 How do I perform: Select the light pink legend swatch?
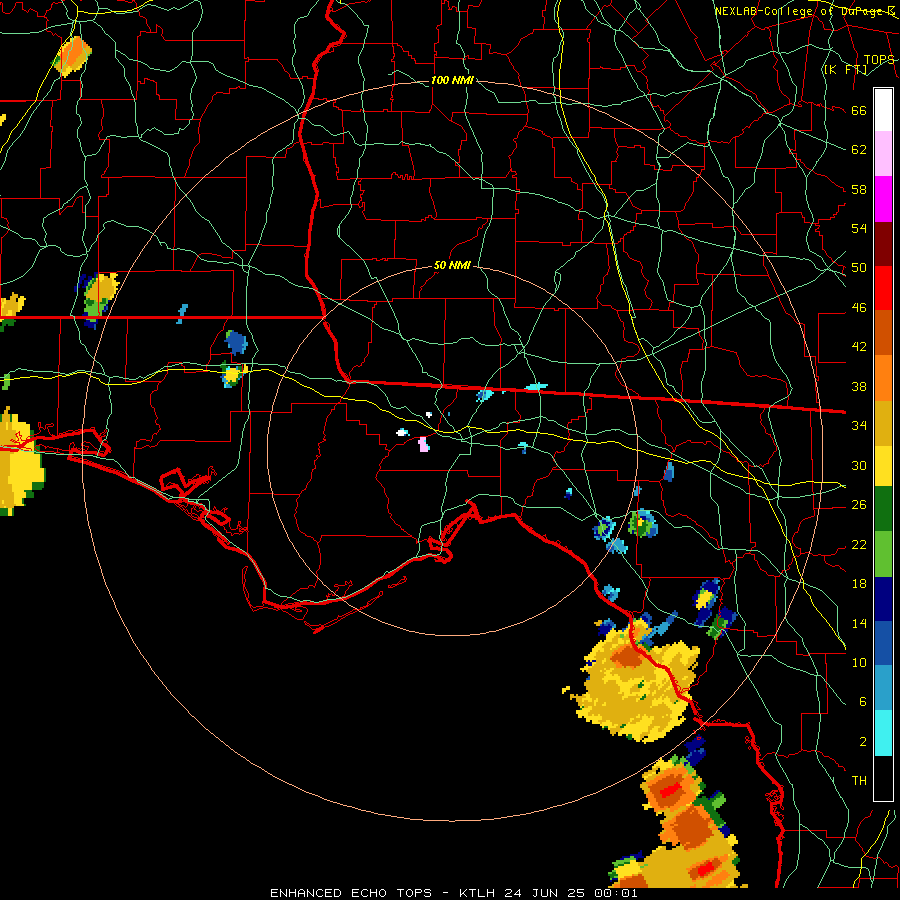pyautogui.click(x=883, y=153)
